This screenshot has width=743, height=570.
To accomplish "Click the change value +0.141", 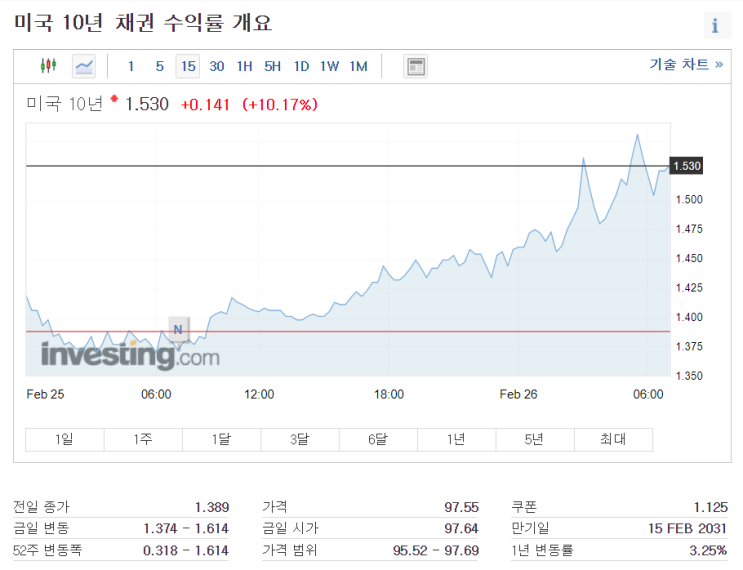I will (205, 105).
